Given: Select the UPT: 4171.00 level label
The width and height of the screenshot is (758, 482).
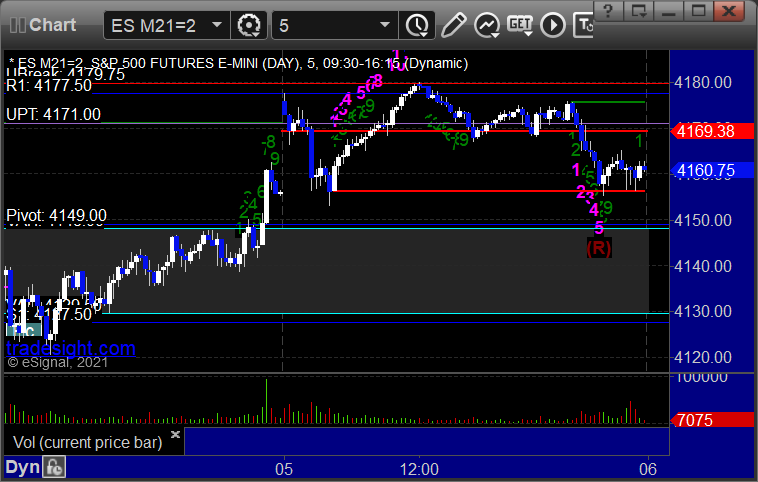Looking at the screenshot, I should pos(53,115).
